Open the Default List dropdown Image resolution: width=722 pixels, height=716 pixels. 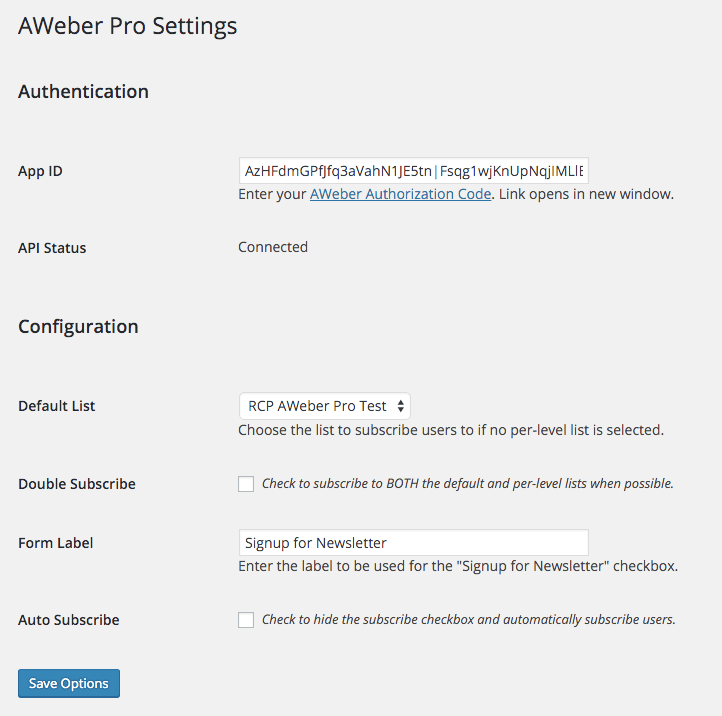[x=325, y=406]
